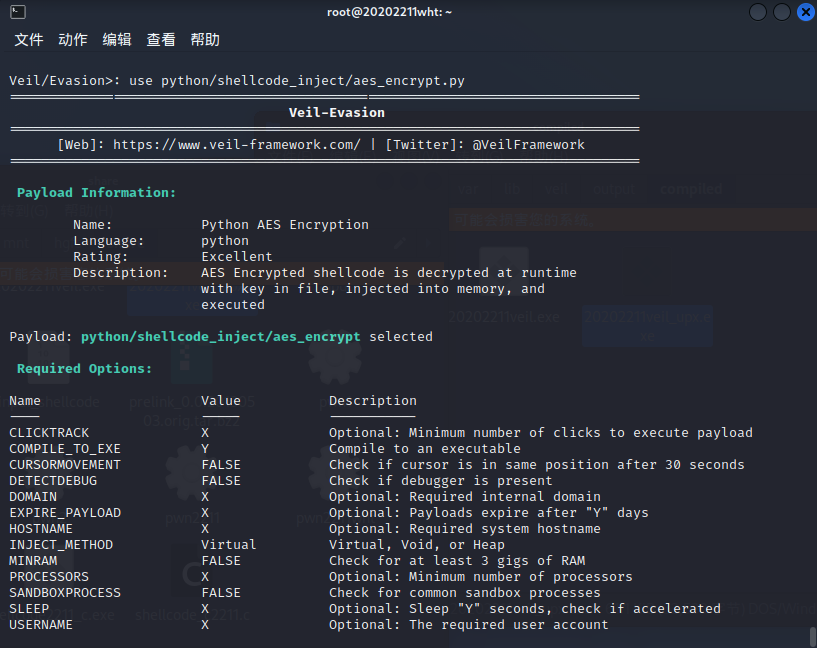
Task: Open the 查看 menu
Action: (161, 40)
